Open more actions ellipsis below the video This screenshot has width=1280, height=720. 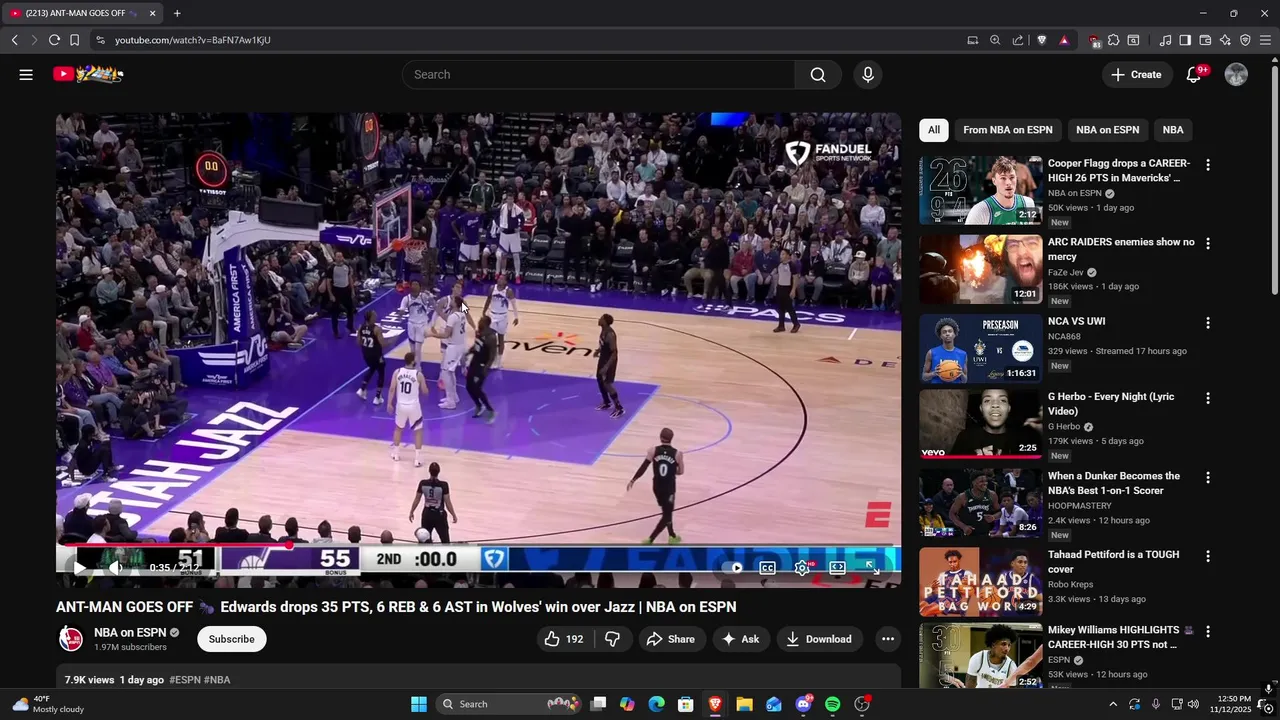tap(887, 639)
